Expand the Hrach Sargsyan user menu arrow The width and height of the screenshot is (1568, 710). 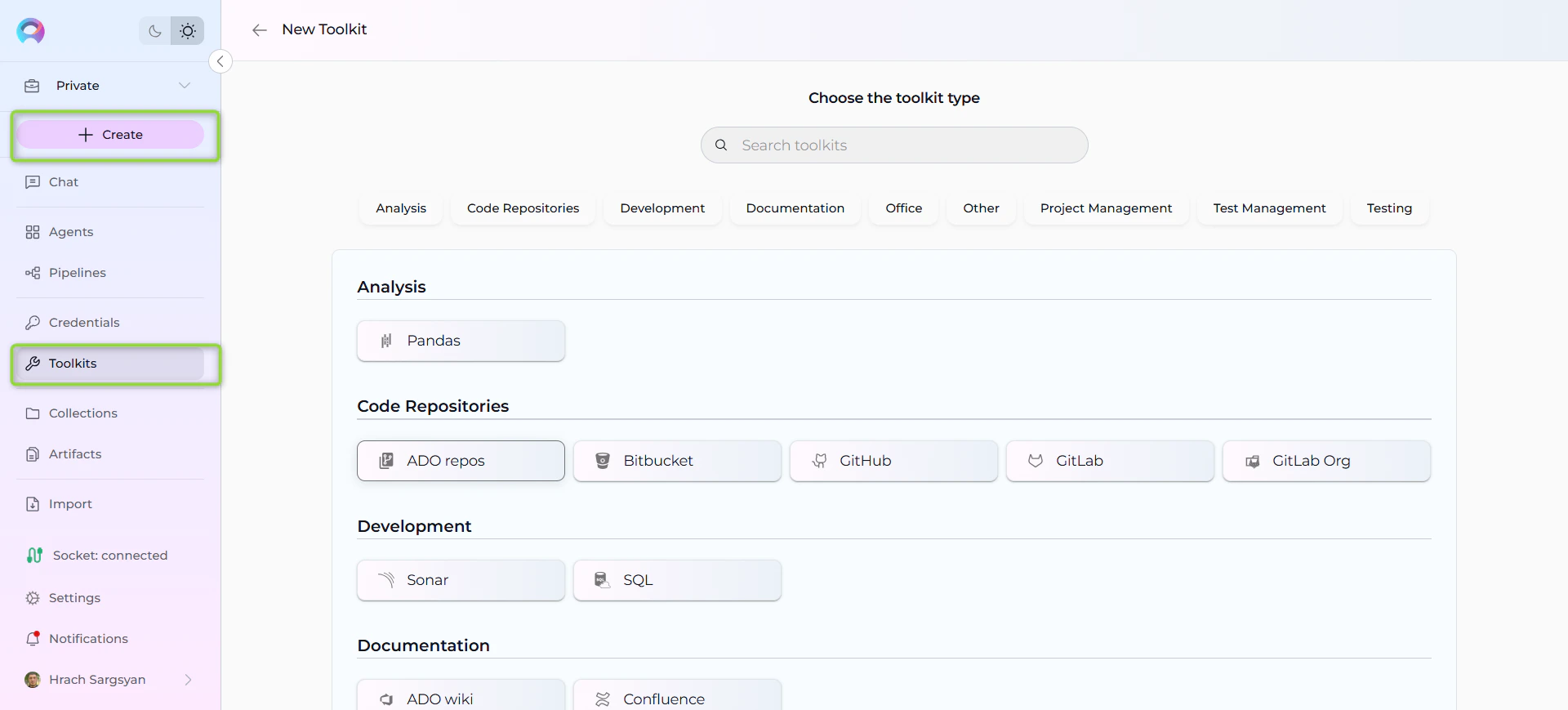coord(188,680)
